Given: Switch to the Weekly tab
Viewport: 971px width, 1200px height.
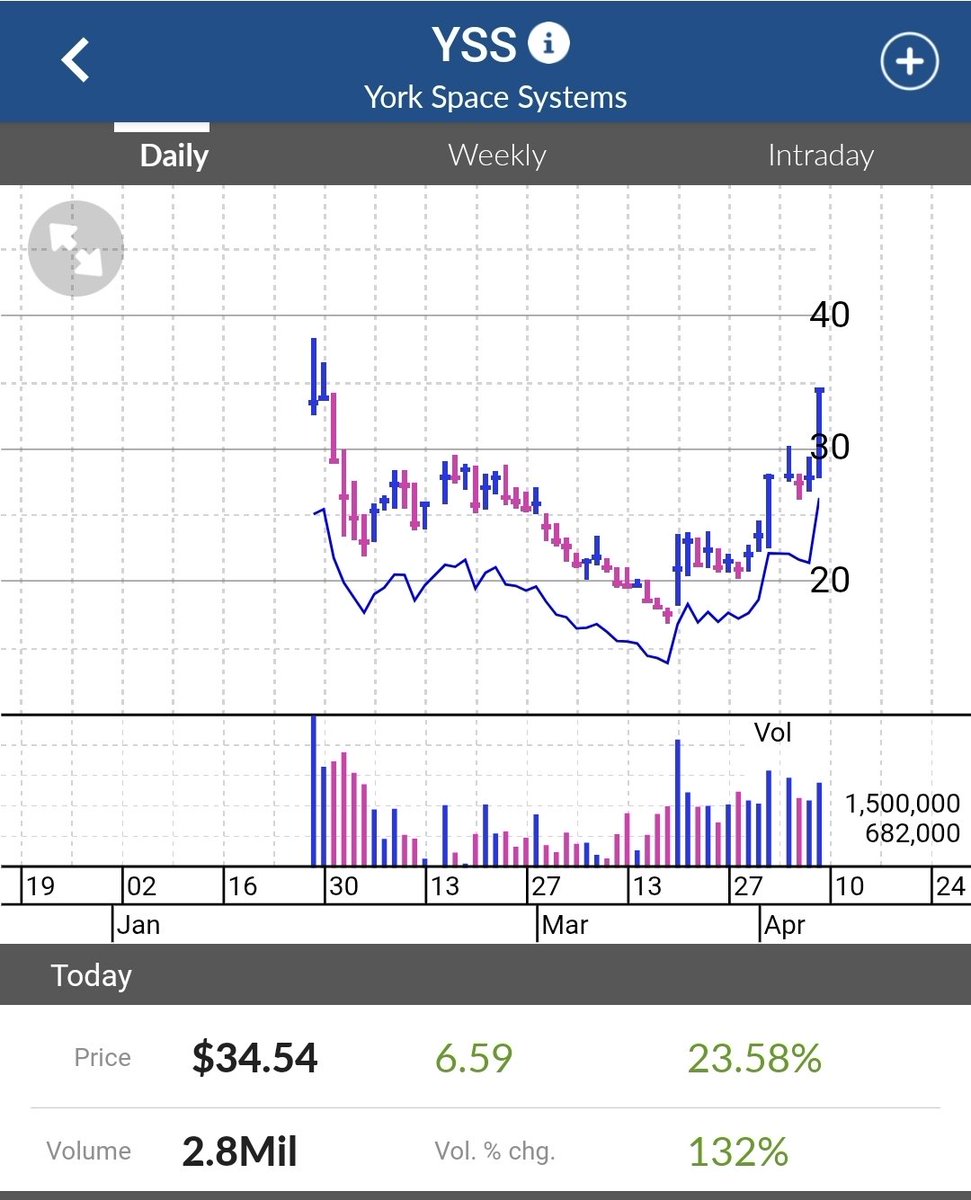Looking at the screenshot, I should 497,155.
